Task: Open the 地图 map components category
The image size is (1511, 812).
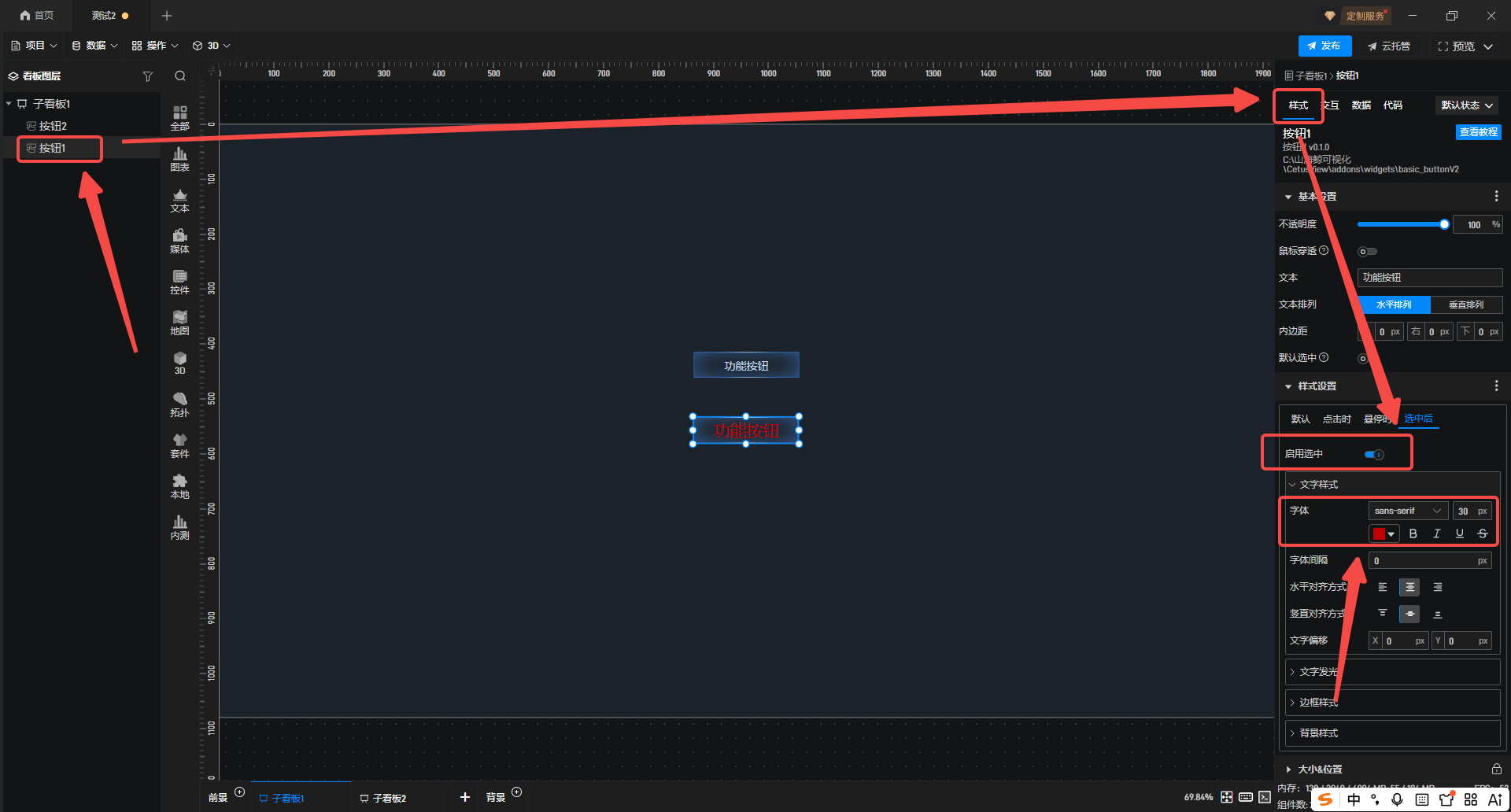Action: [179, 323]
